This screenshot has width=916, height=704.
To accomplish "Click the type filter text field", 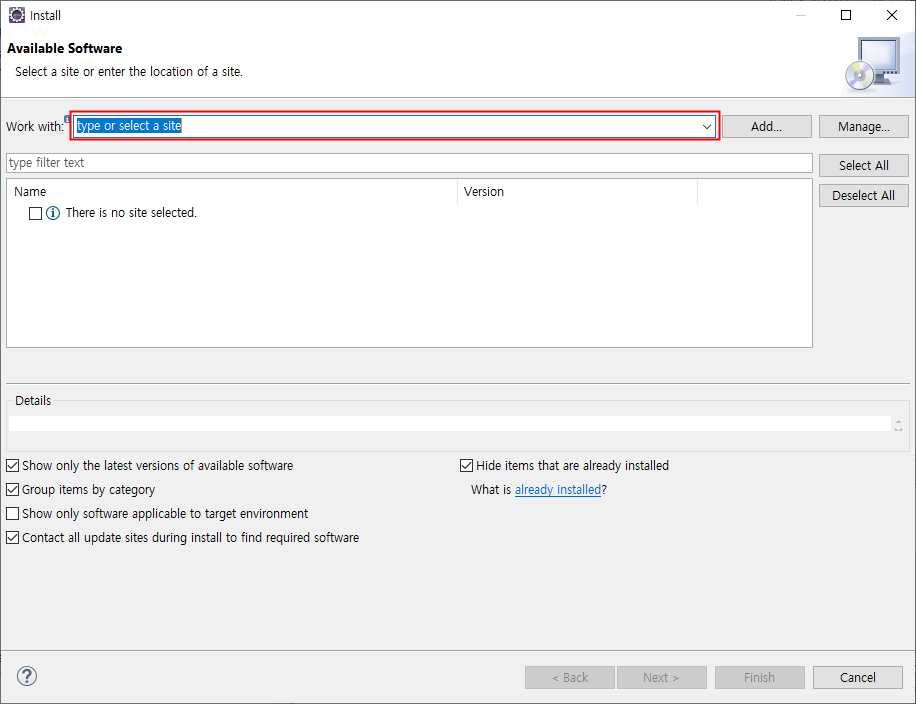I will coord(409,163).
